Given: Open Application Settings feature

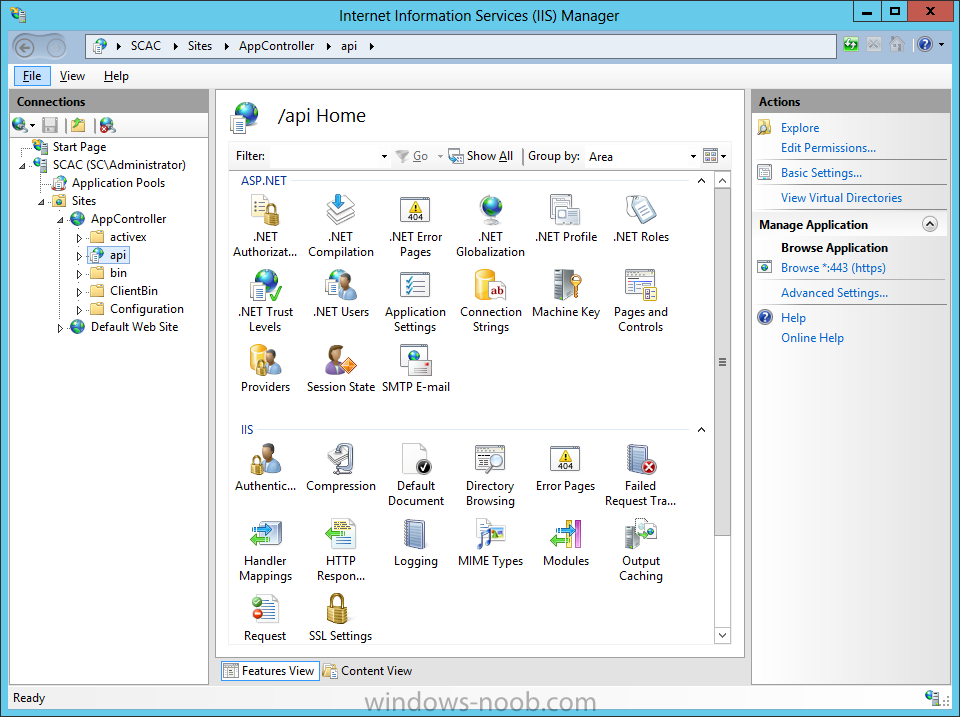Looking at the screenshot, I should tap(416, 301).
